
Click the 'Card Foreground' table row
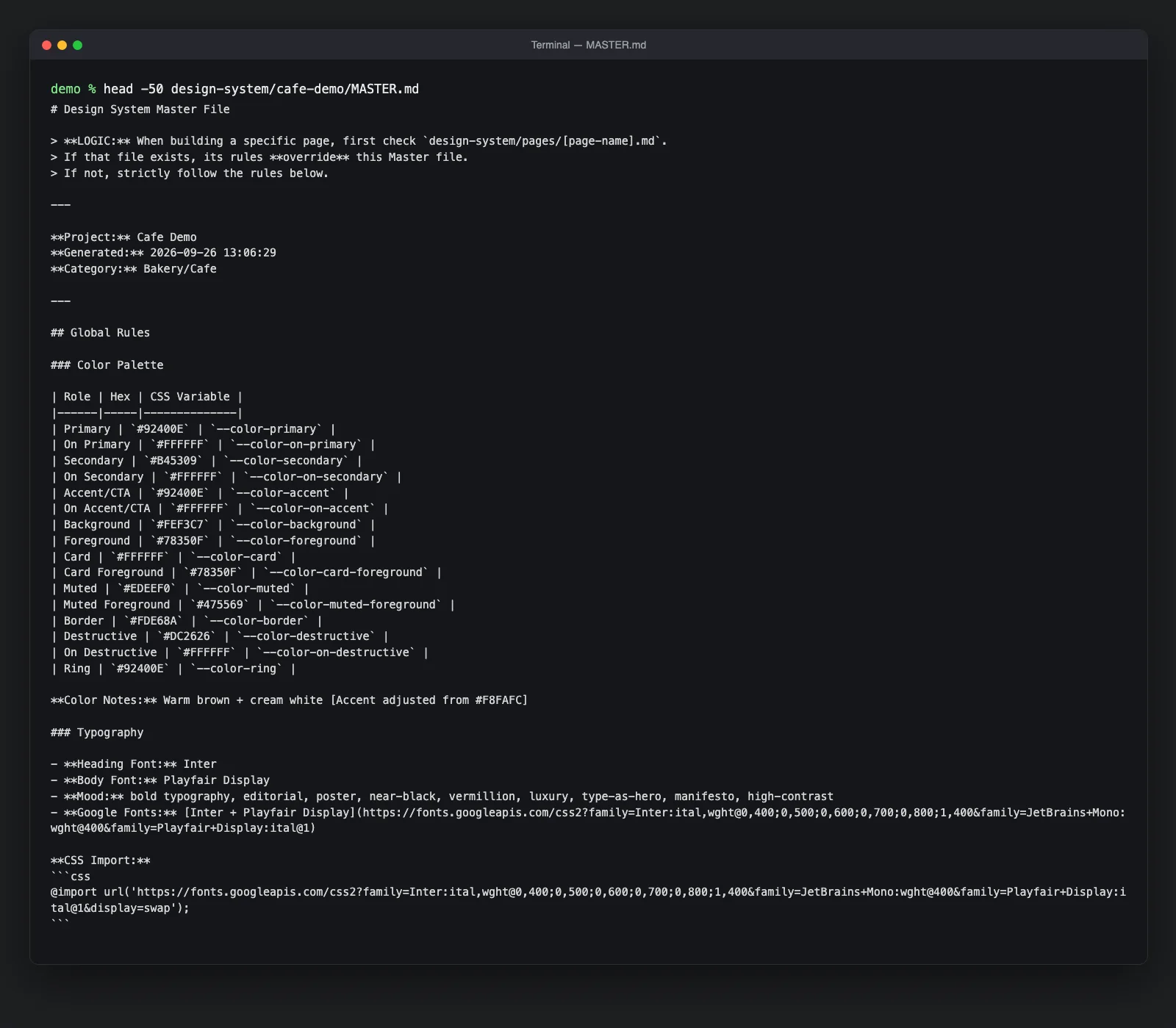[x=246, y=572]
